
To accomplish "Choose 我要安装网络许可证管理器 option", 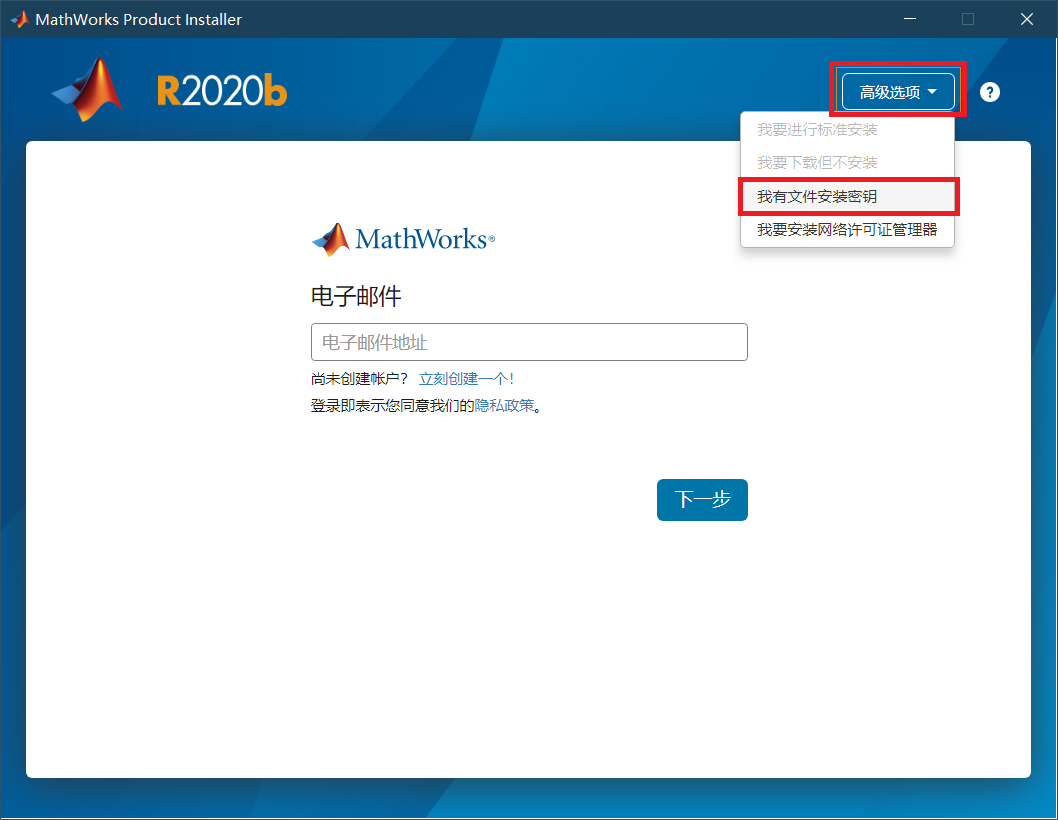I will (847, 230).
